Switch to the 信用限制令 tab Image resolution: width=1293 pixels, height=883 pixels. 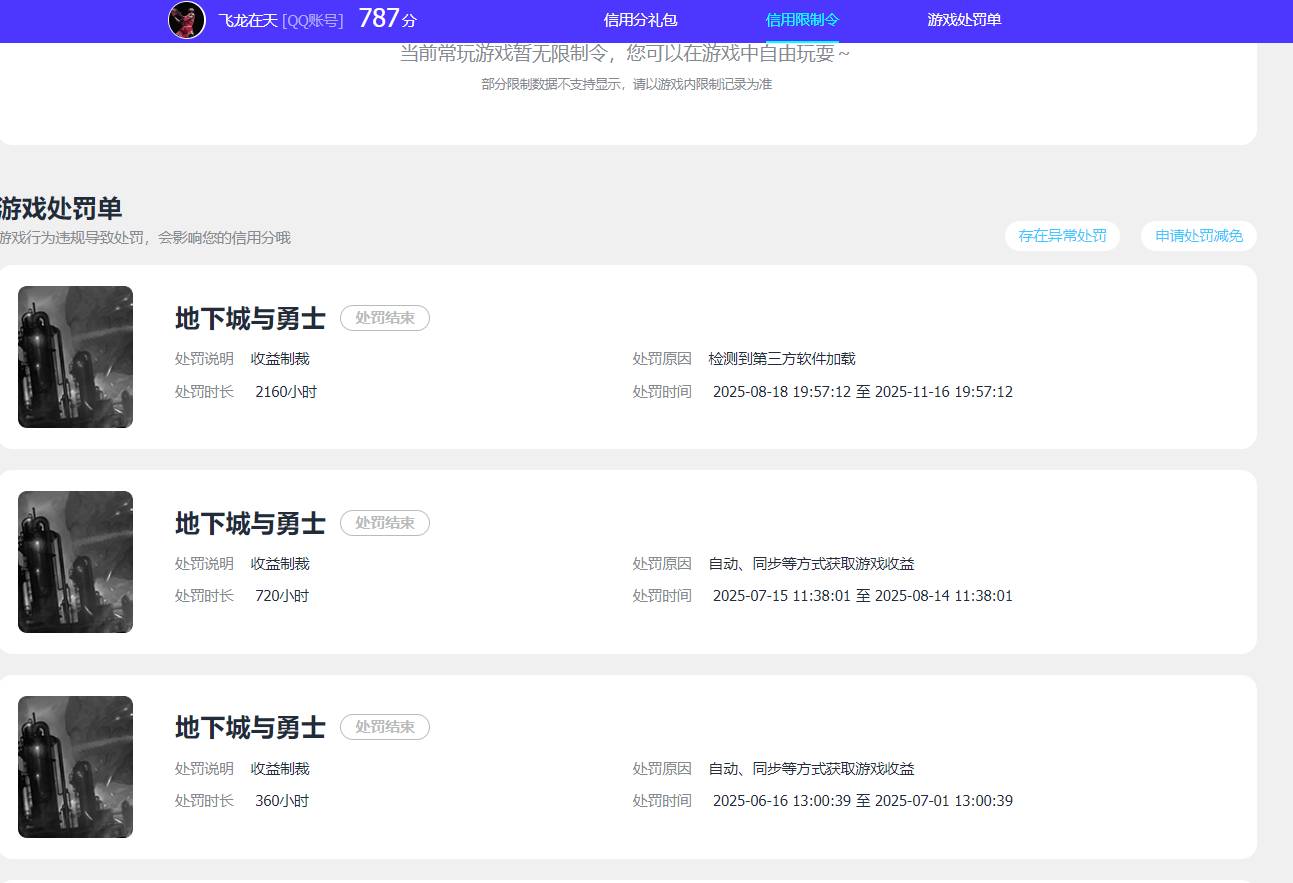(802, 20)
